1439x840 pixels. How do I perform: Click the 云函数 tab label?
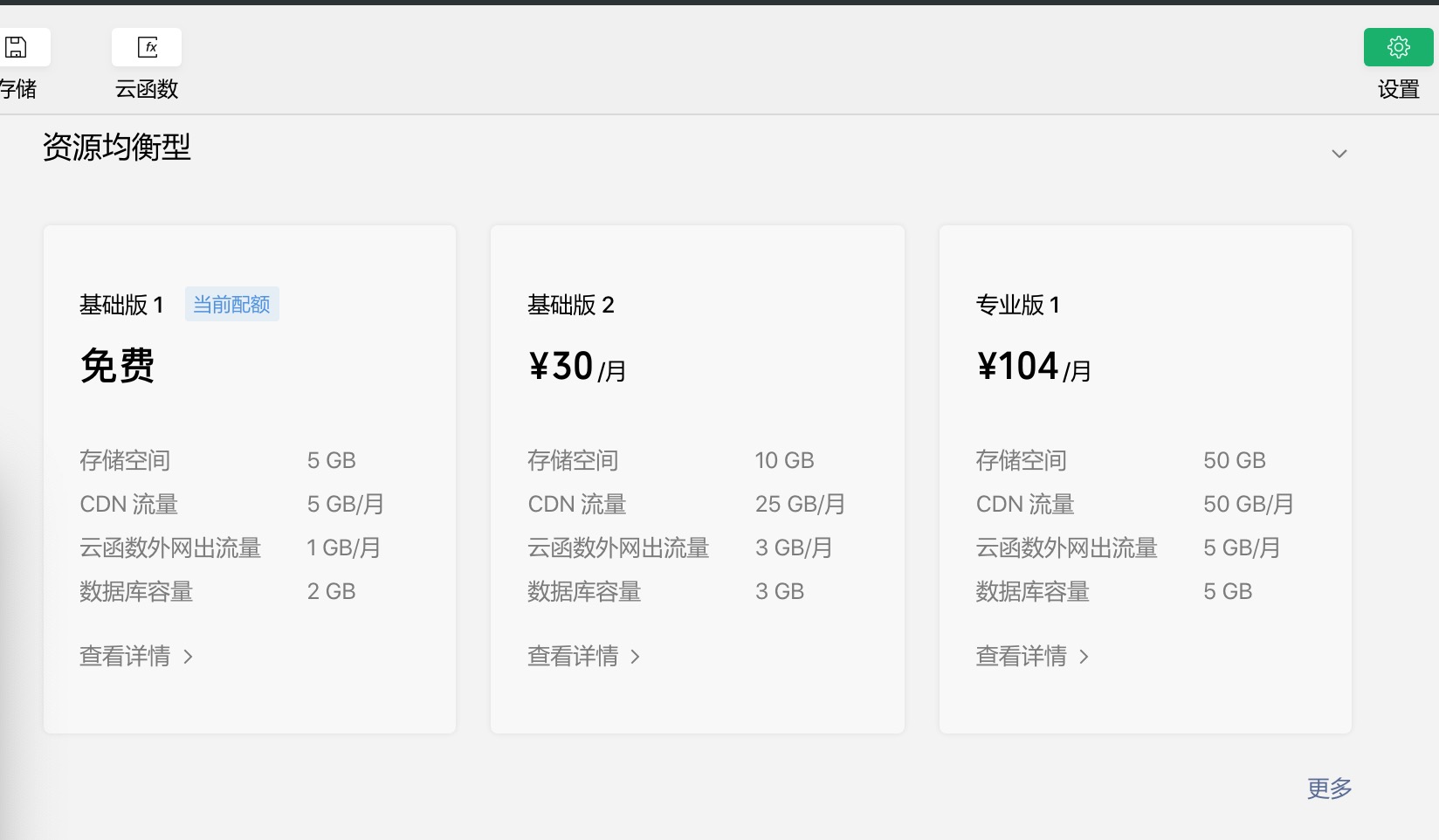click(x=147, y=89)
